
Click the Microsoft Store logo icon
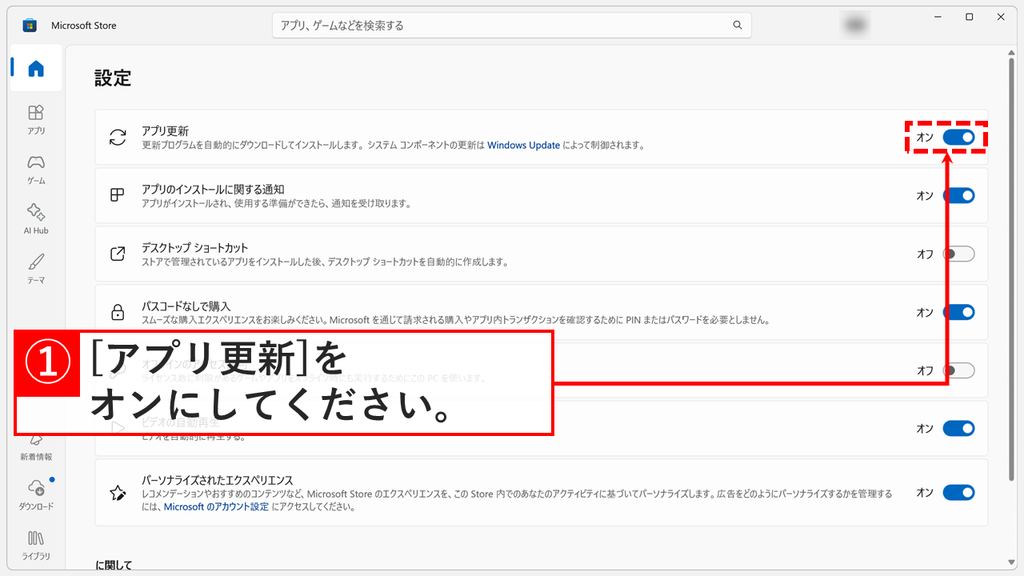coord(29,25)
